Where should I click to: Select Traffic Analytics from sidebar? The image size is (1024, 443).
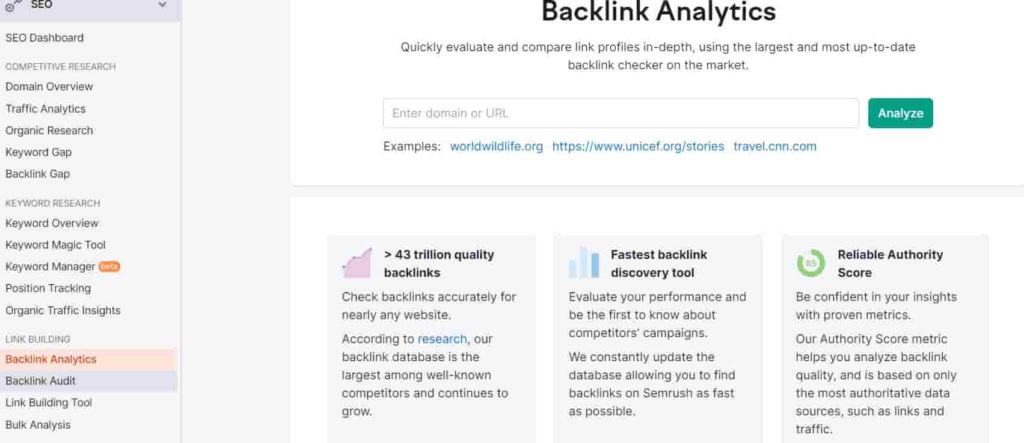click(45, 108)
